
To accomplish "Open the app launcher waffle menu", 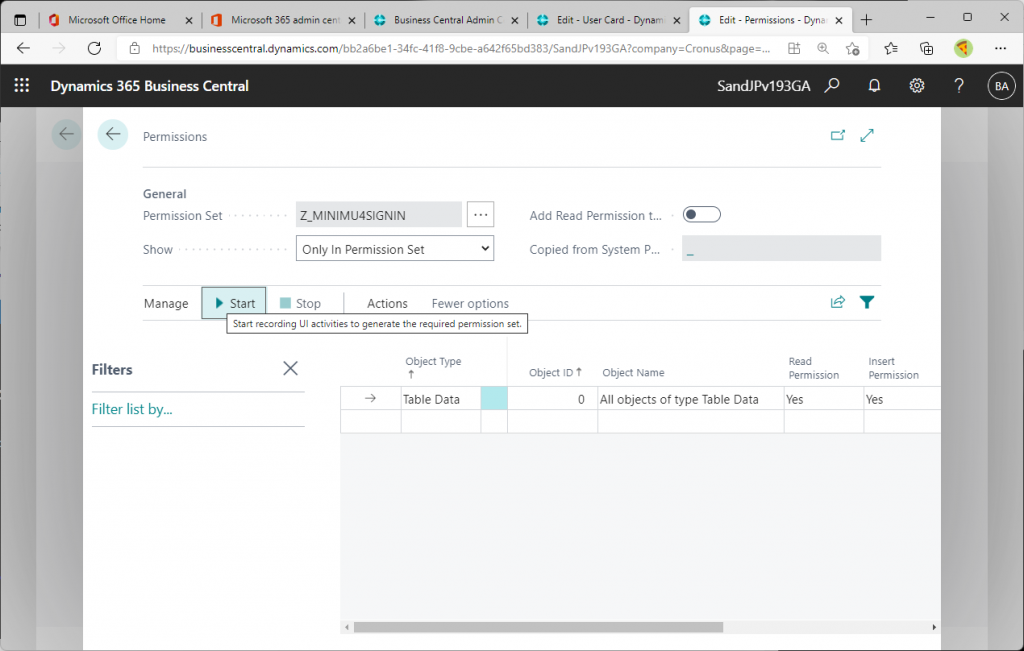I will point(22,86).
